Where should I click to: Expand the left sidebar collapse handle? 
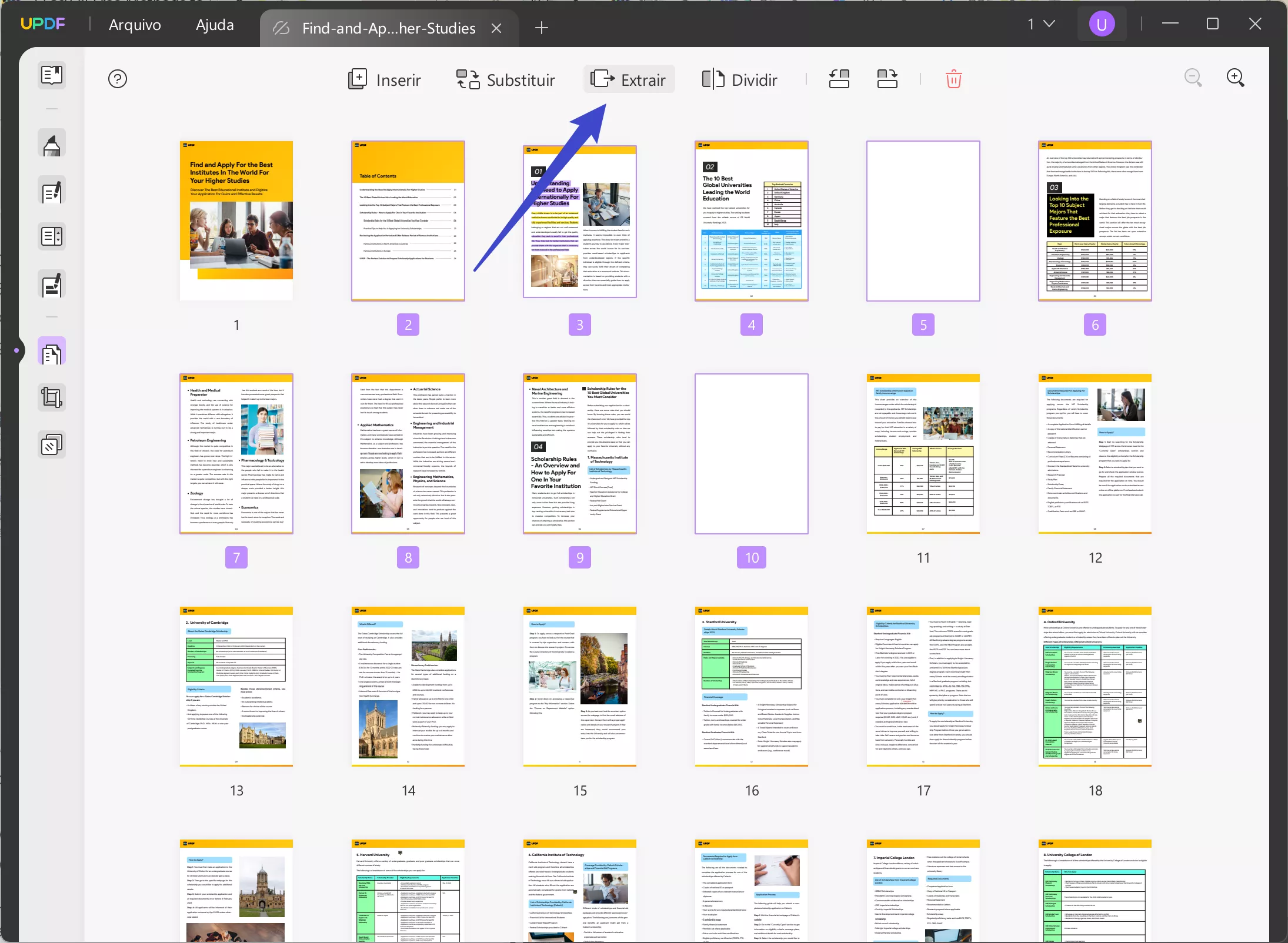(16, 350)
